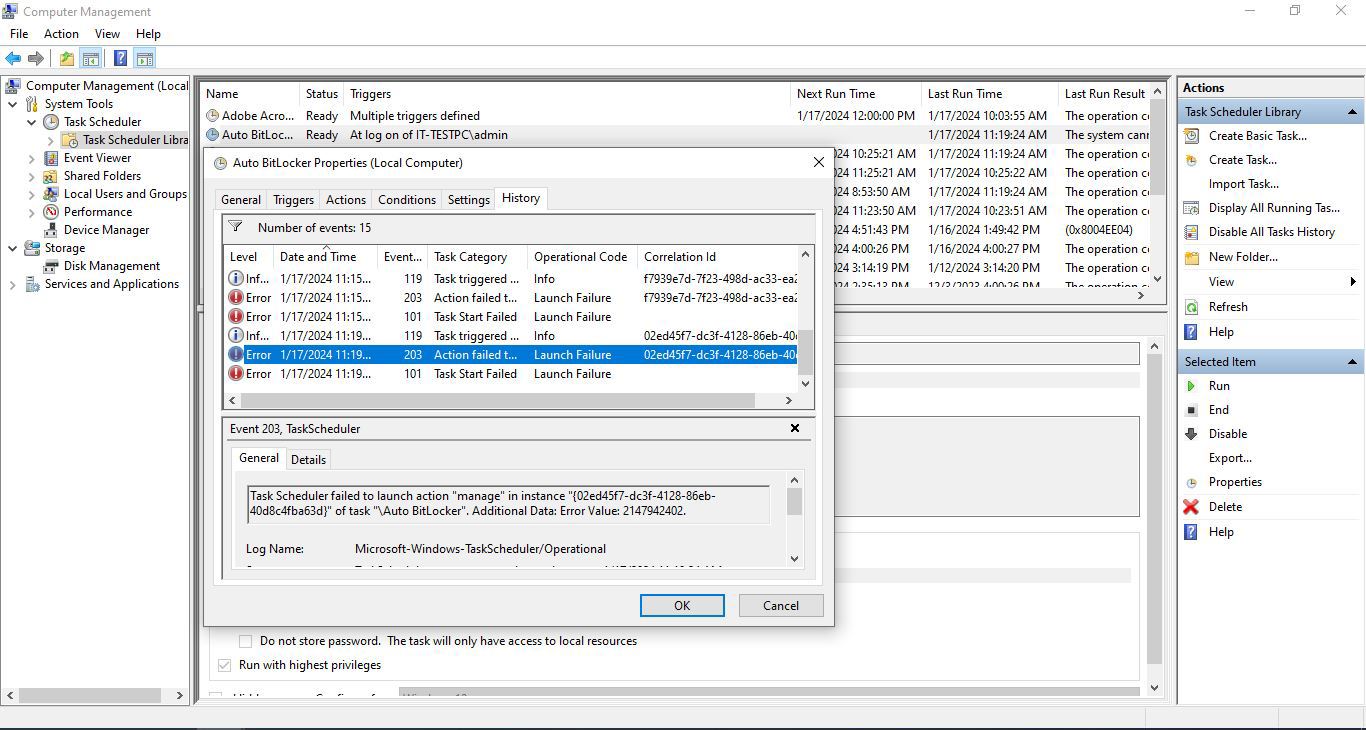Expand the Services and Applications node
The height and width of the screenshot is (730, 1366).
tap(13, 283)
